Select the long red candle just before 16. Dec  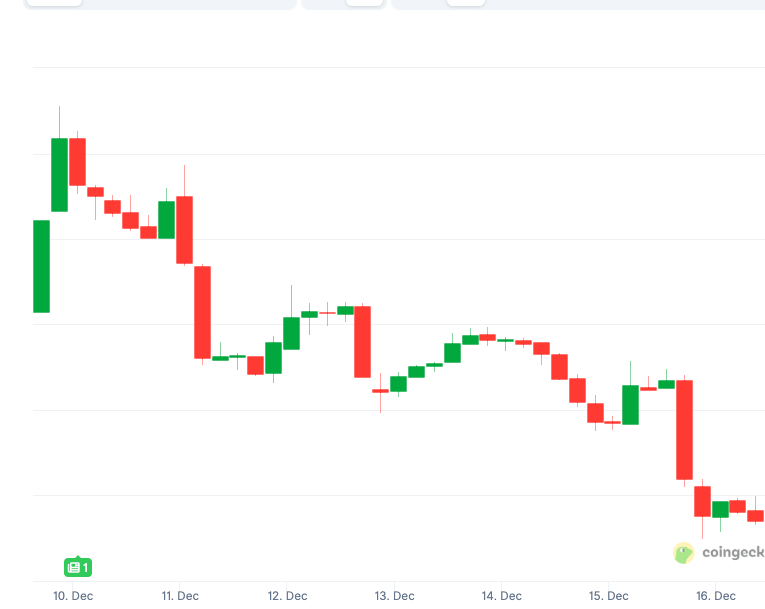tap(684, 429)
